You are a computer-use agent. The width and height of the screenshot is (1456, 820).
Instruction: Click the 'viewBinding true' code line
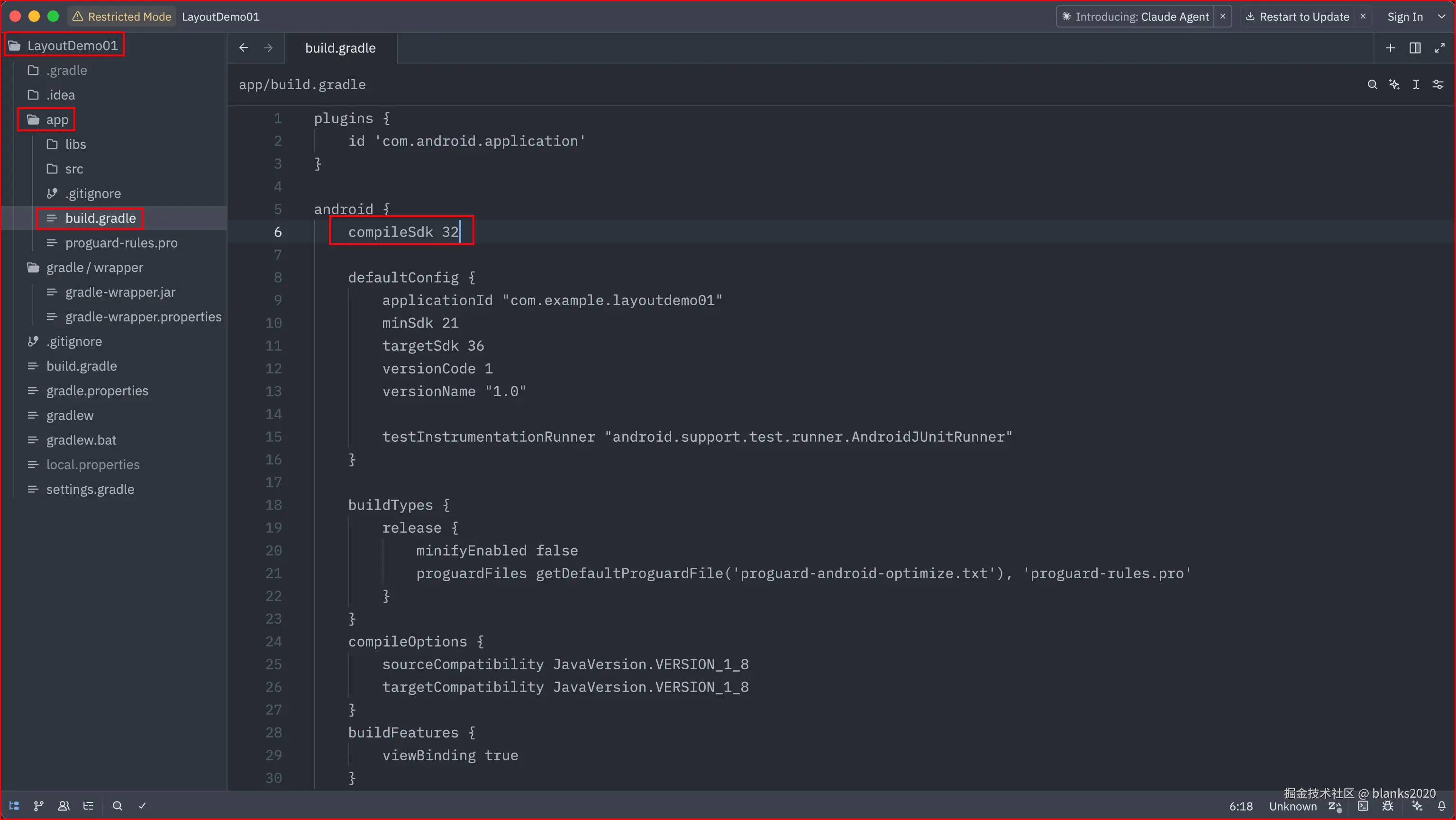(450, 756)
